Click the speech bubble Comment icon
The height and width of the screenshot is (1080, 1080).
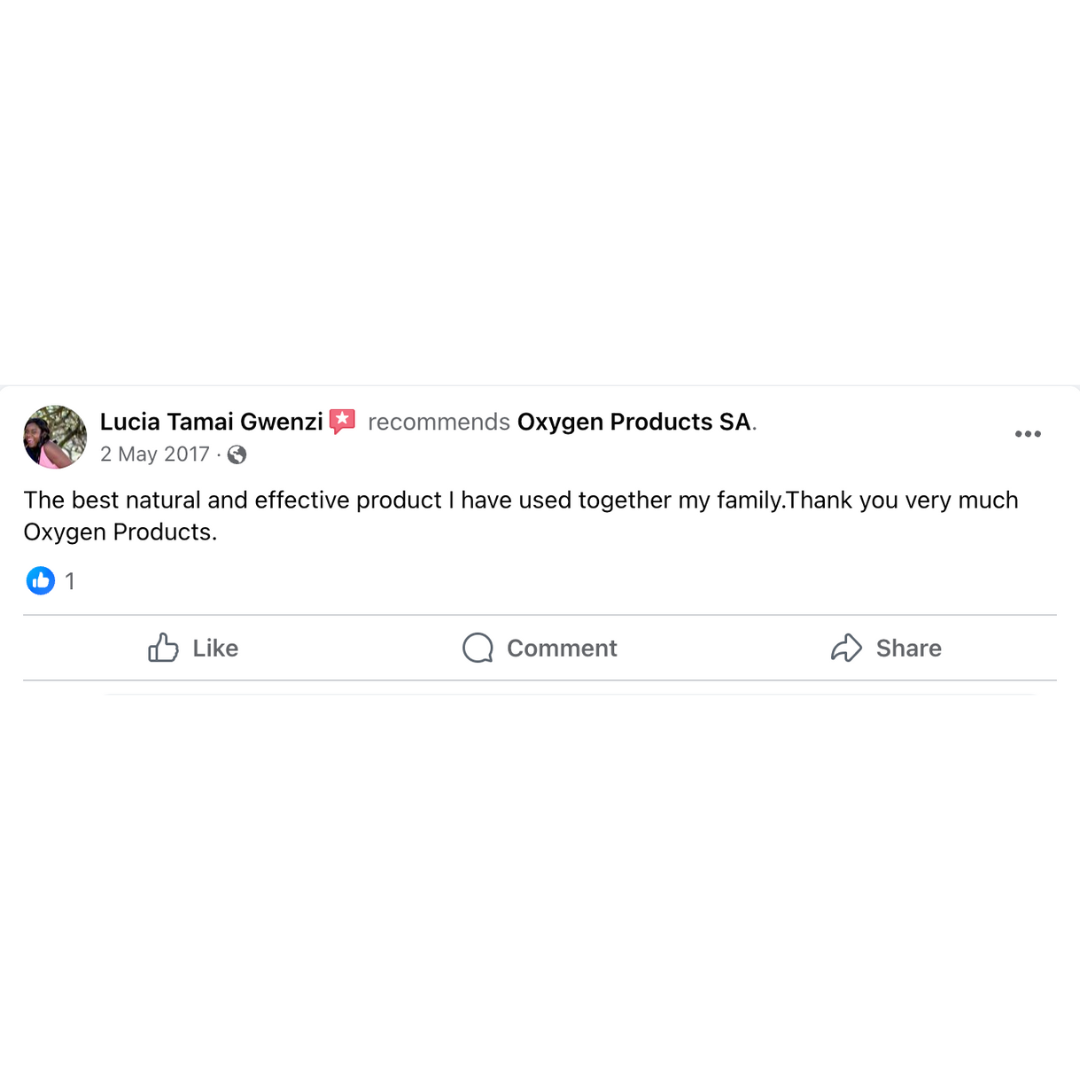(x=478, y=647)
